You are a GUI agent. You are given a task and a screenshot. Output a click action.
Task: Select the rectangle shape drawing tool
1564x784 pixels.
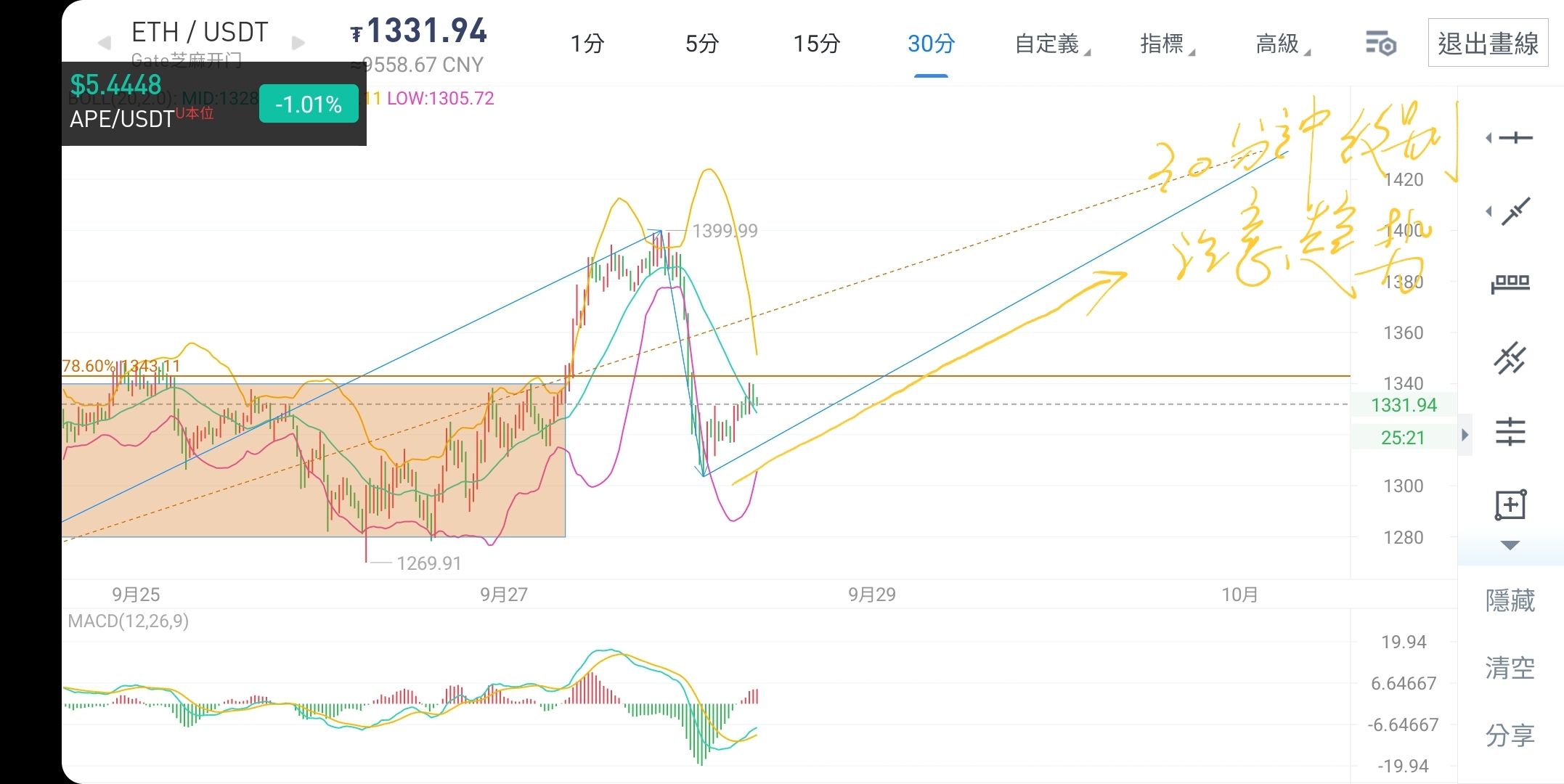(x=1510, y=505)
